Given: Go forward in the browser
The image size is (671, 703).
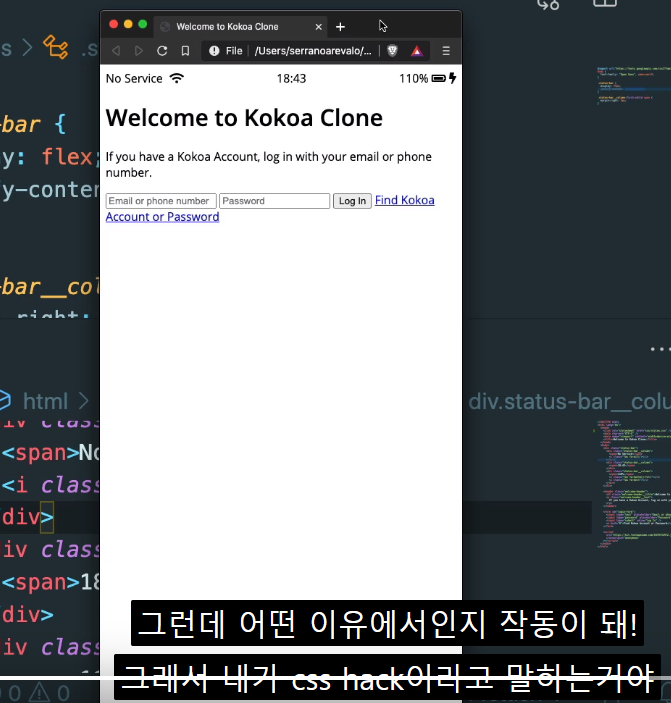Looking at the screenshot, I should 139,51.
